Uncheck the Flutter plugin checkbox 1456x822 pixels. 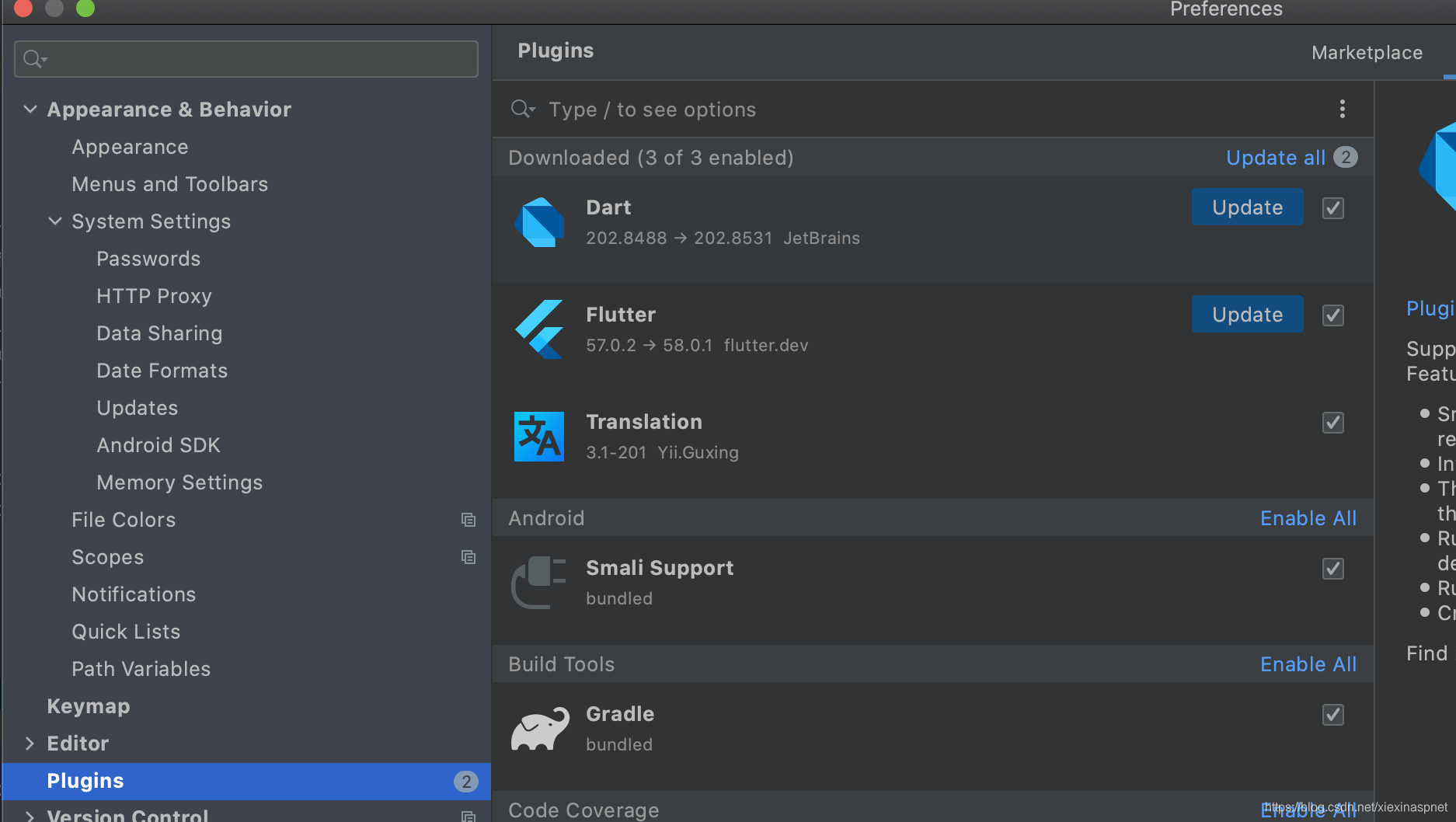click(x=1333, y=315)
